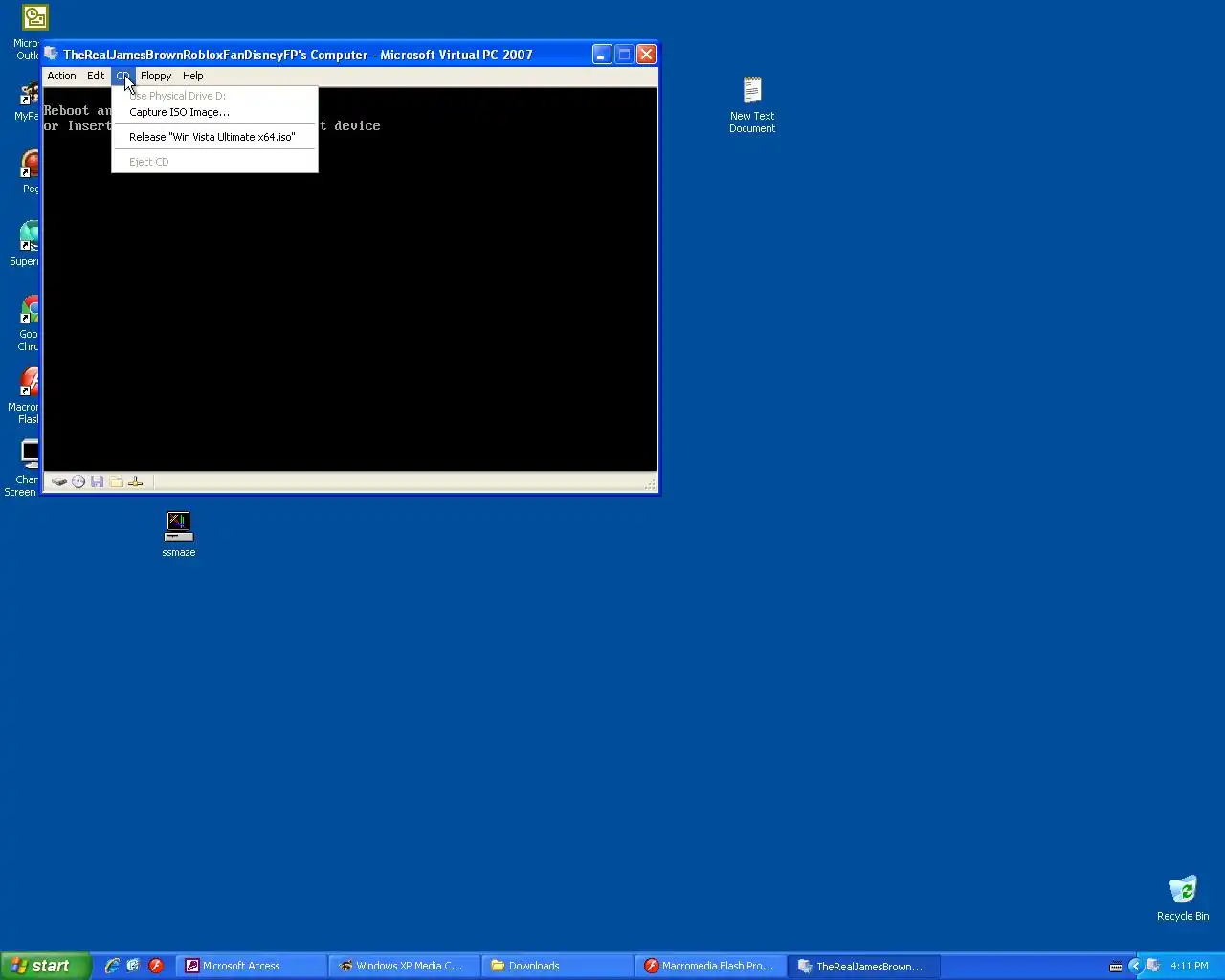Click the middle quick launch icon
The image size is (1225, 980).
134,966
